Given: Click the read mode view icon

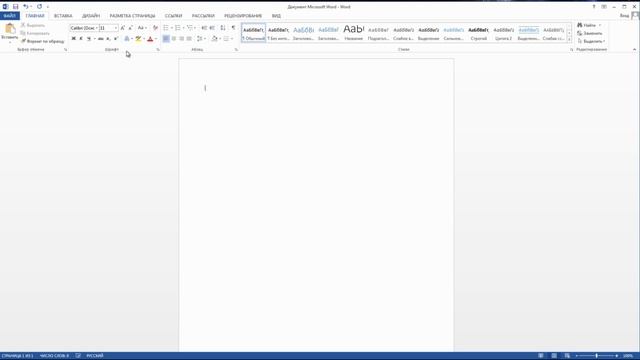Looking at the screenshot, I should 541,356.
